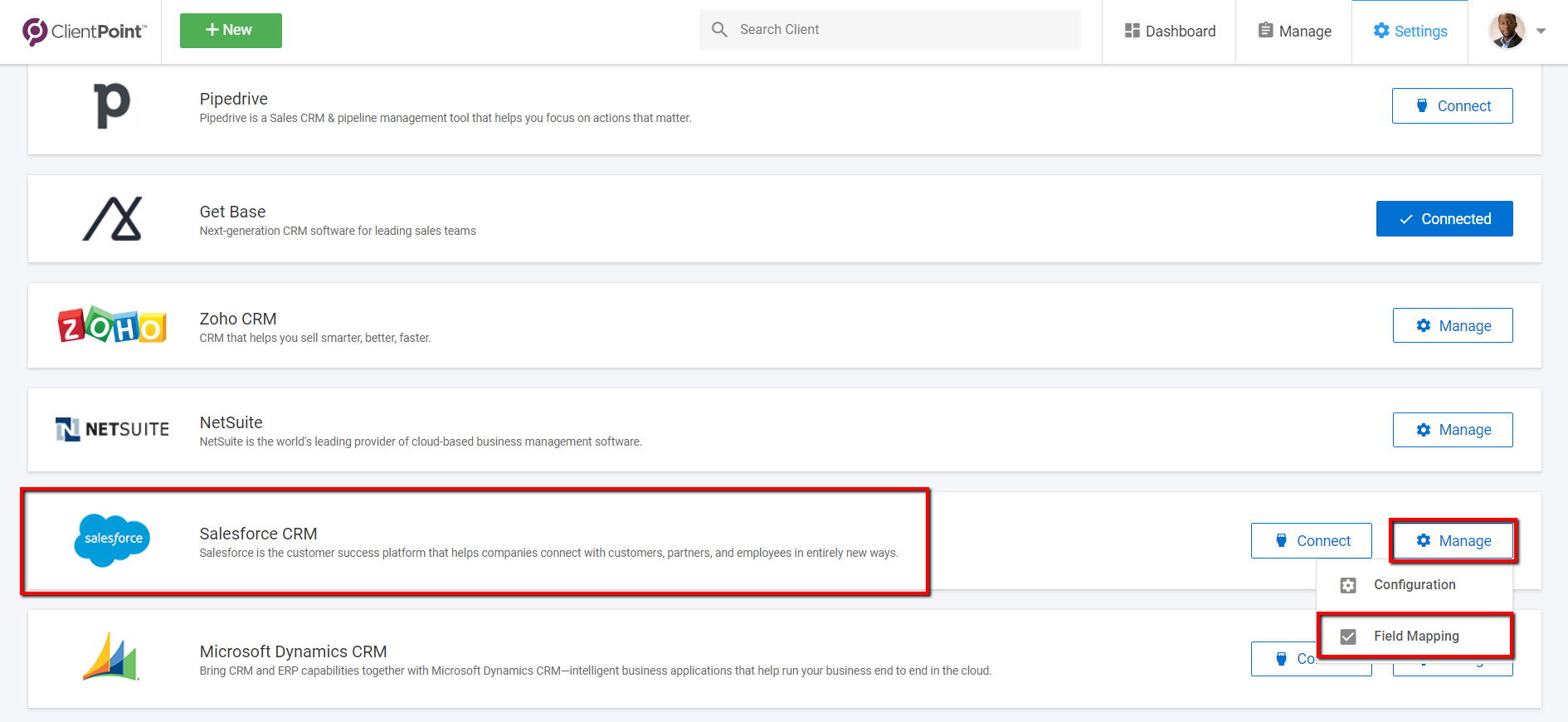The width and height of the screenshot is (1568, 722).
Task: Click the plug icon in Pipedrive Connect
Action: (1422, 106)
